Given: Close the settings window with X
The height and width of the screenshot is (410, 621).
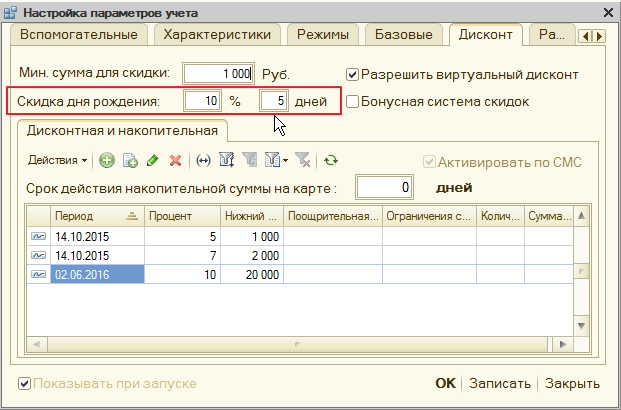Looking at the screenshot, I should point(608,13).
